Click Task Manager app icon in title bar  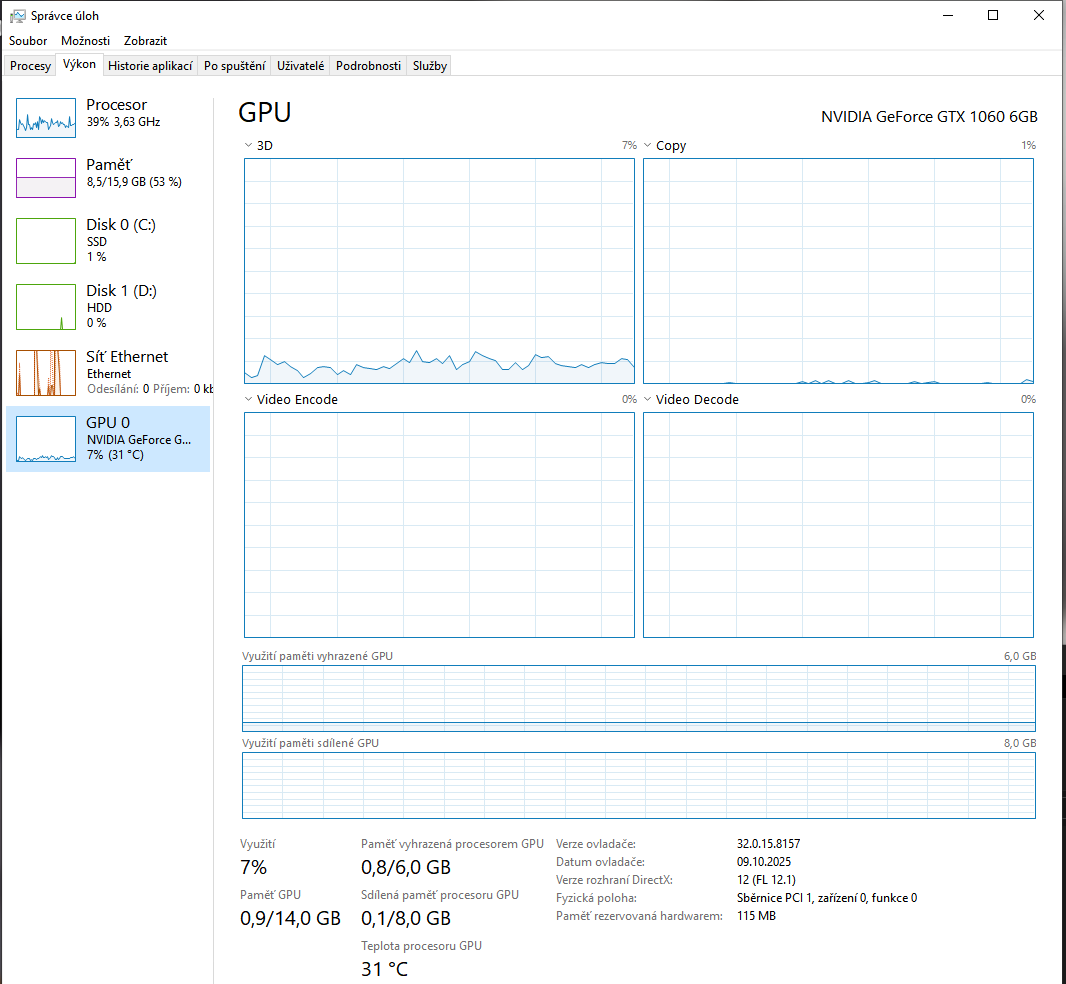tap(18, 16)
